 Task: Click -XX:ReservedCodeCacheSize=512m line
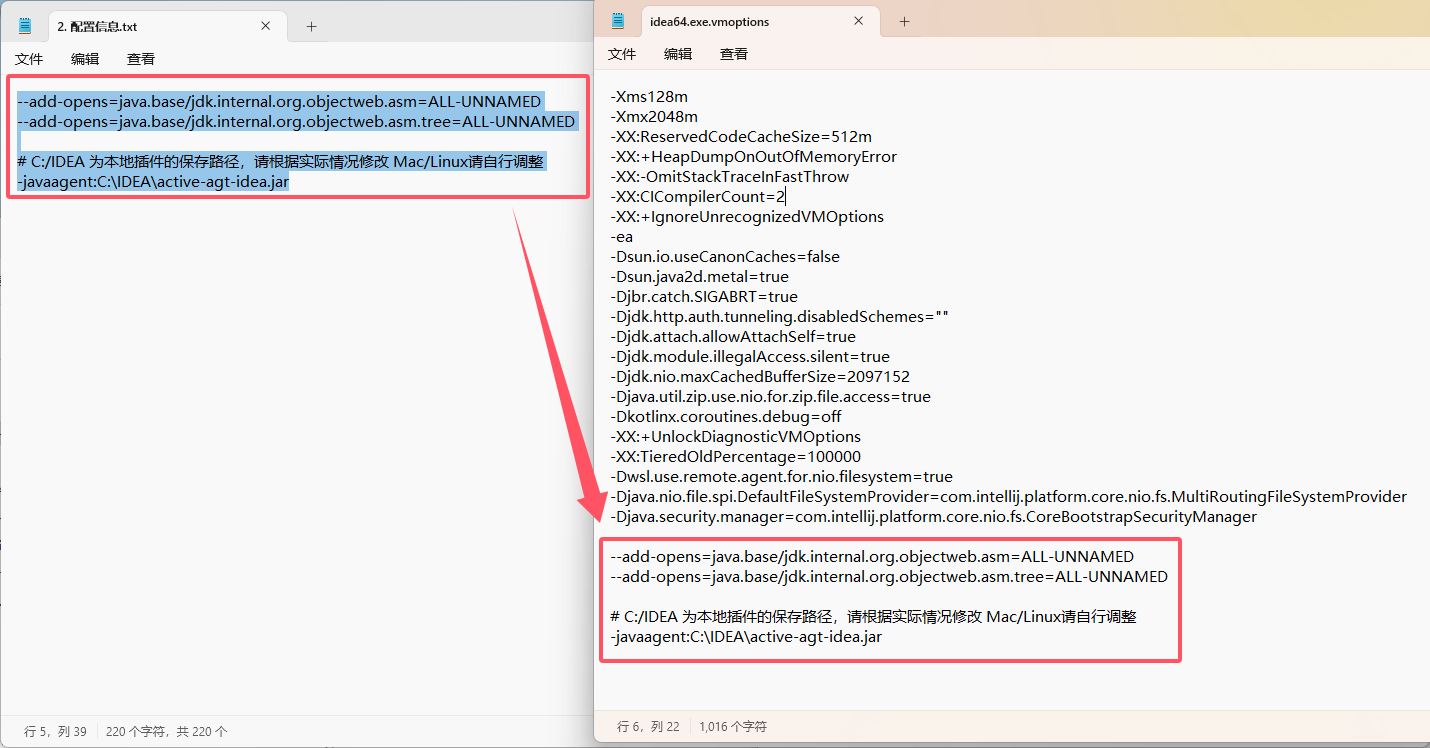(x=741, y=137)
